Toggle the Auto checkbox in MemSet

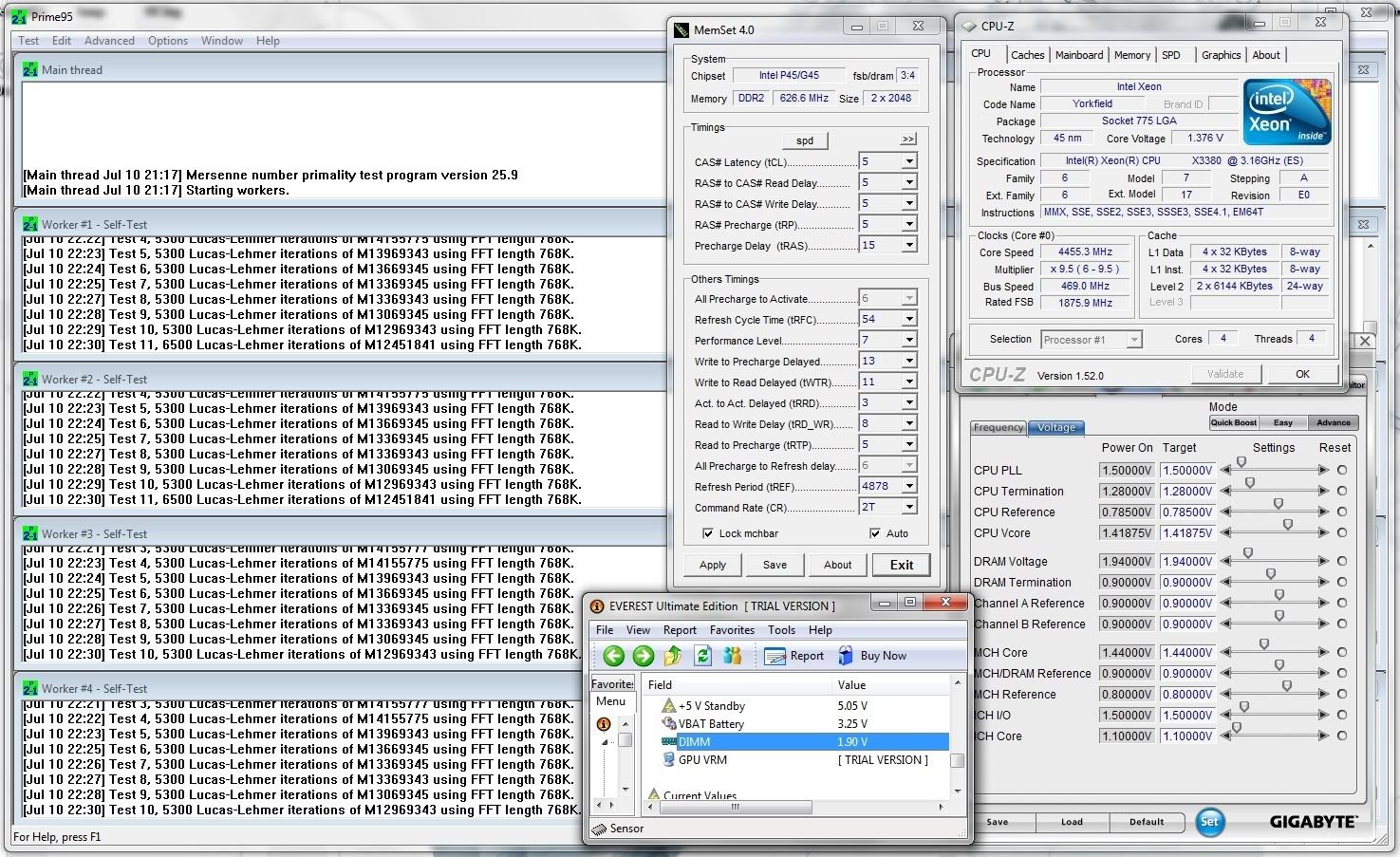tap(875, 533)
